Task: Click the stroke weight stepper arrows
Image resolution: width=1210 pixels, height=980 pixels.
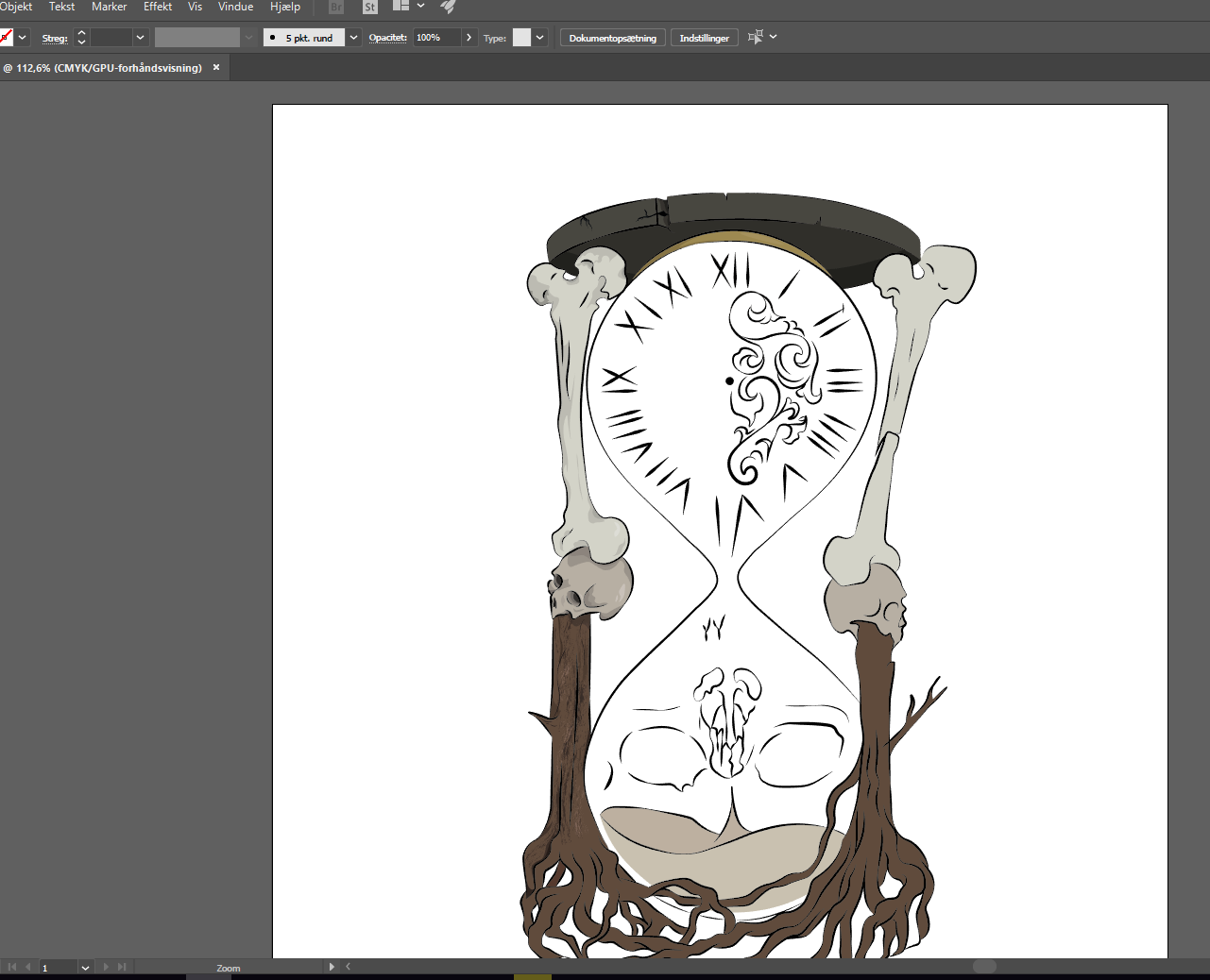Action: [81, 38]
